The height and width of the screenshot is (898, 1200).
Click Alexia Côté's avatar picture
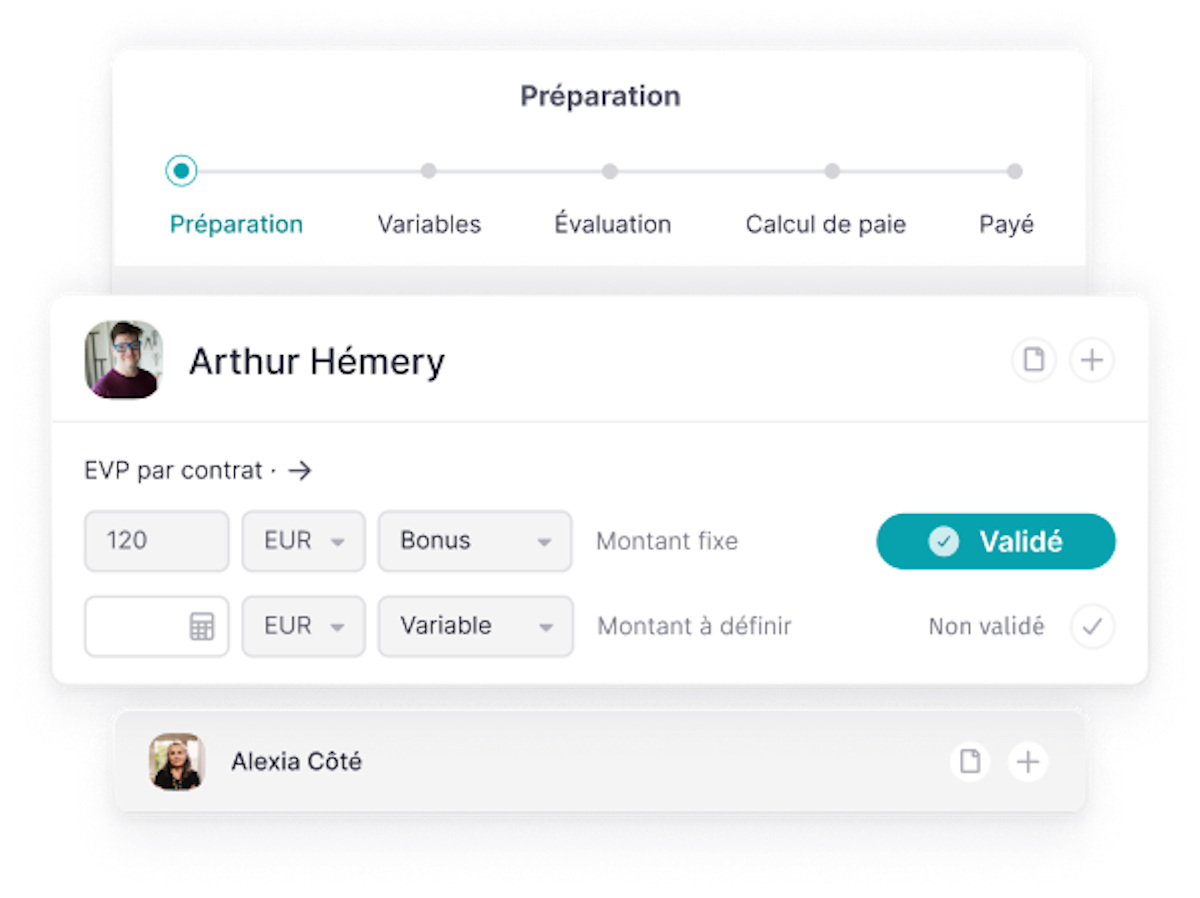pyautogui.click(x=177, y=762)
